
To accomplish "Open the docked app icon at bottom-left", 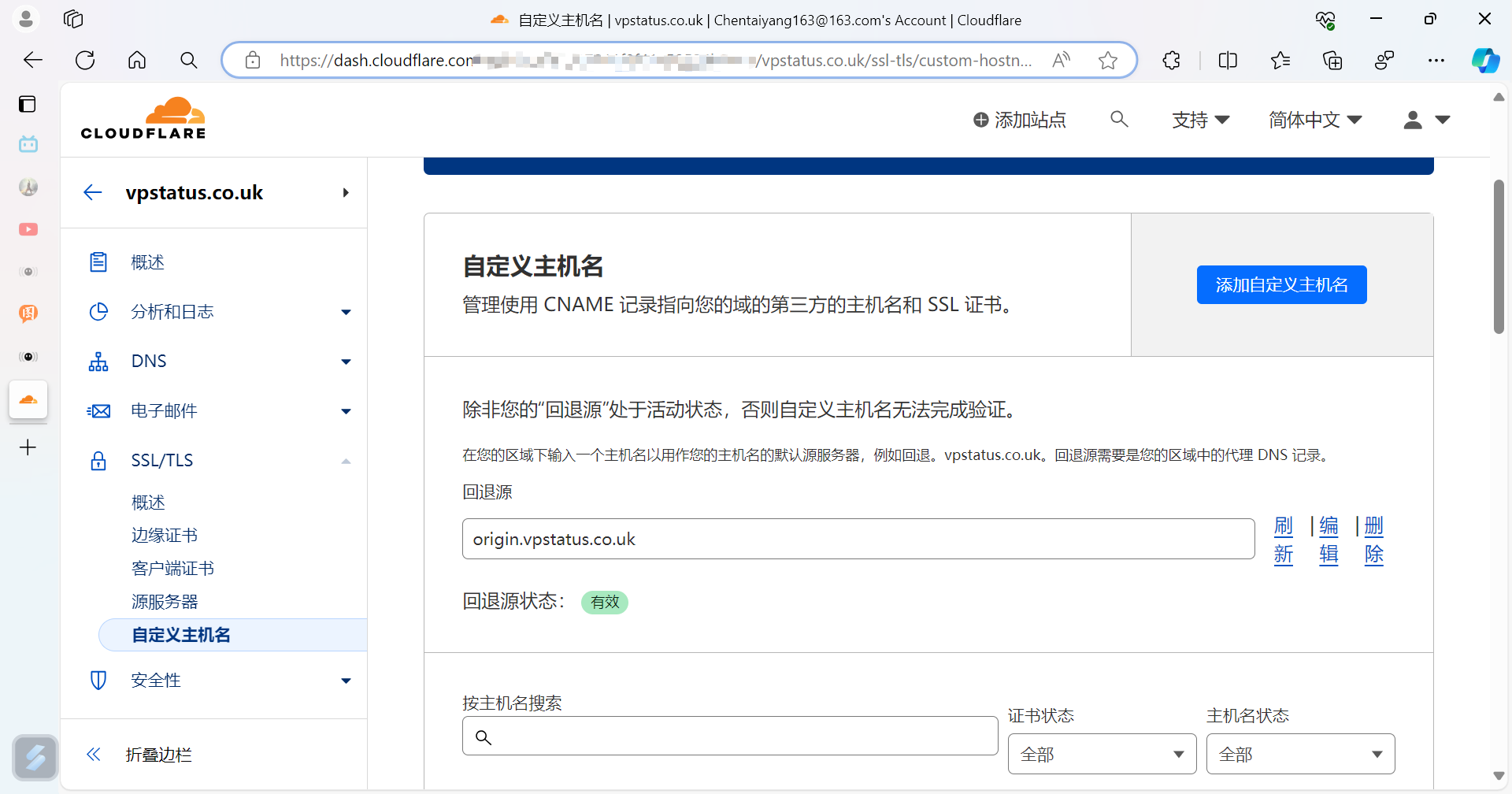I will pos(35,758).
